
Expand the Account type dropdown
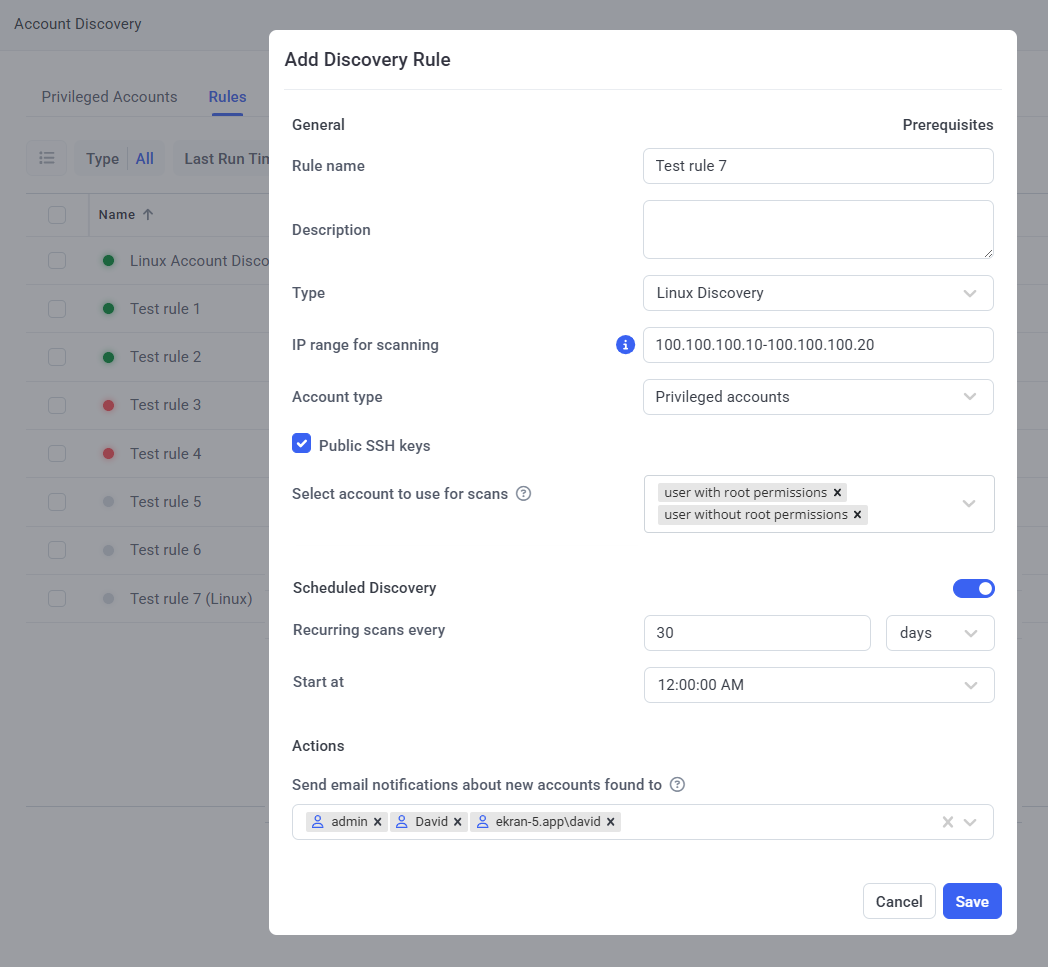[818, 397]
